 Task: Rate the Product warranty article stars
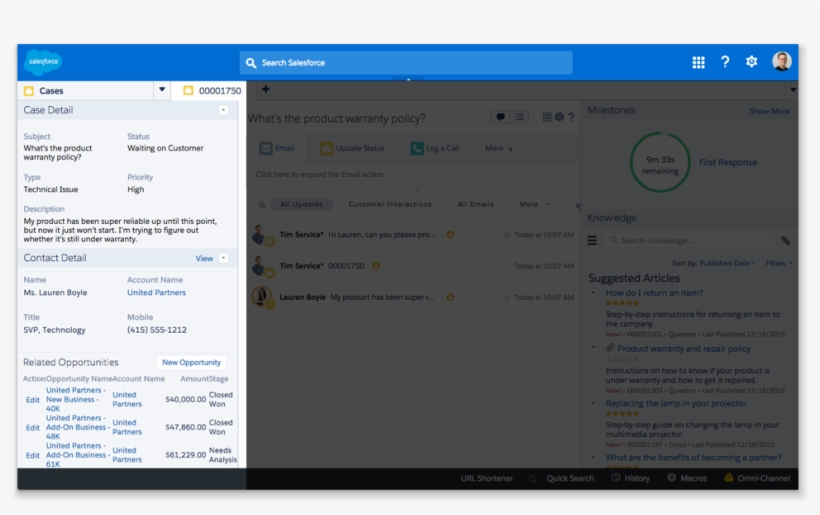622,359
